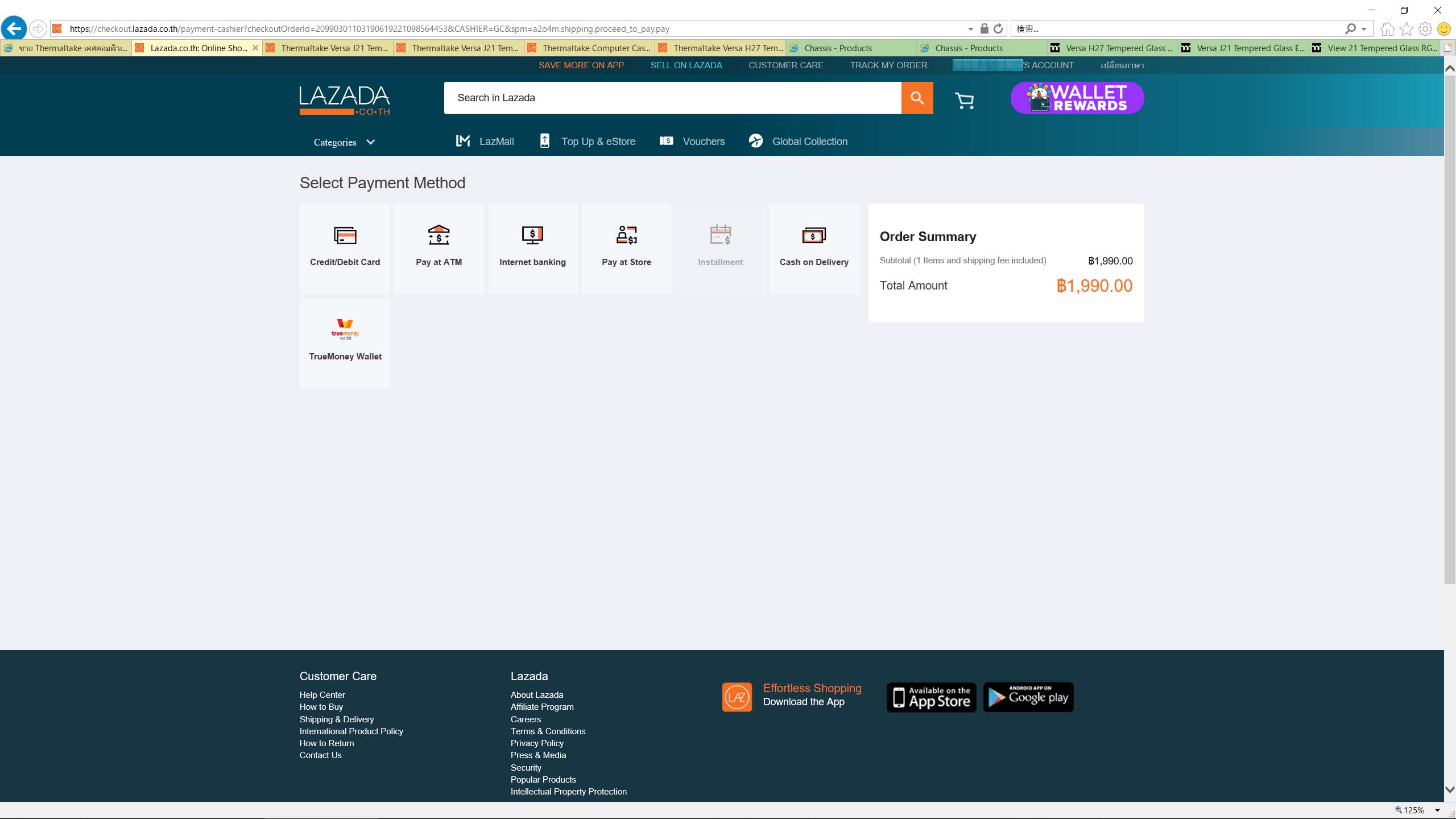
Task: Open browser favorites star icon
Action: click(x=1407, y=28)
